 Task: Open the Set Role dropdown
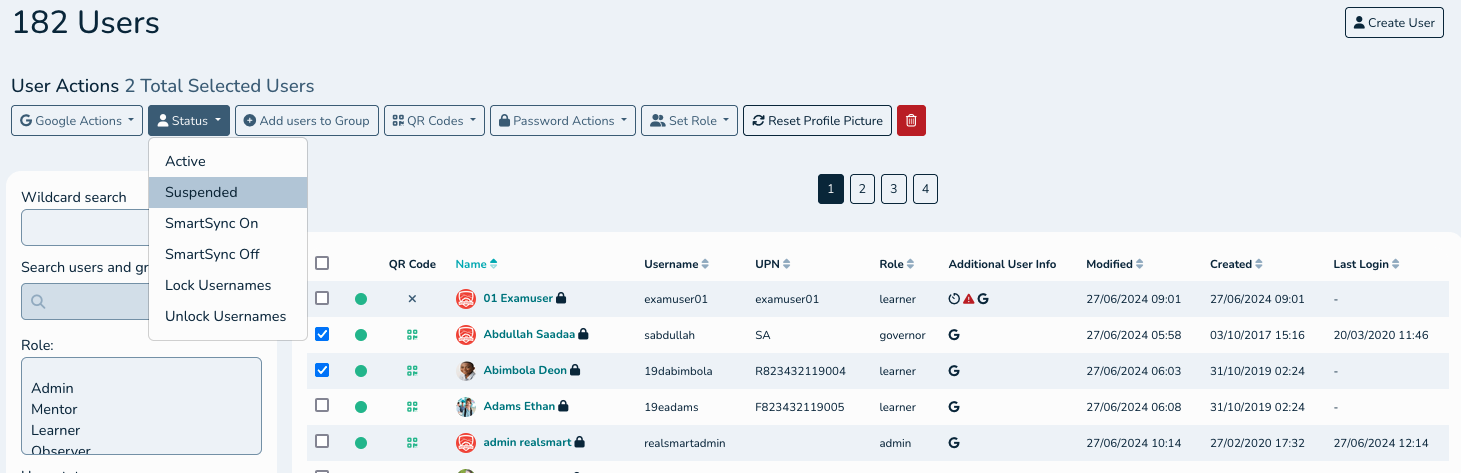[689, 121]
